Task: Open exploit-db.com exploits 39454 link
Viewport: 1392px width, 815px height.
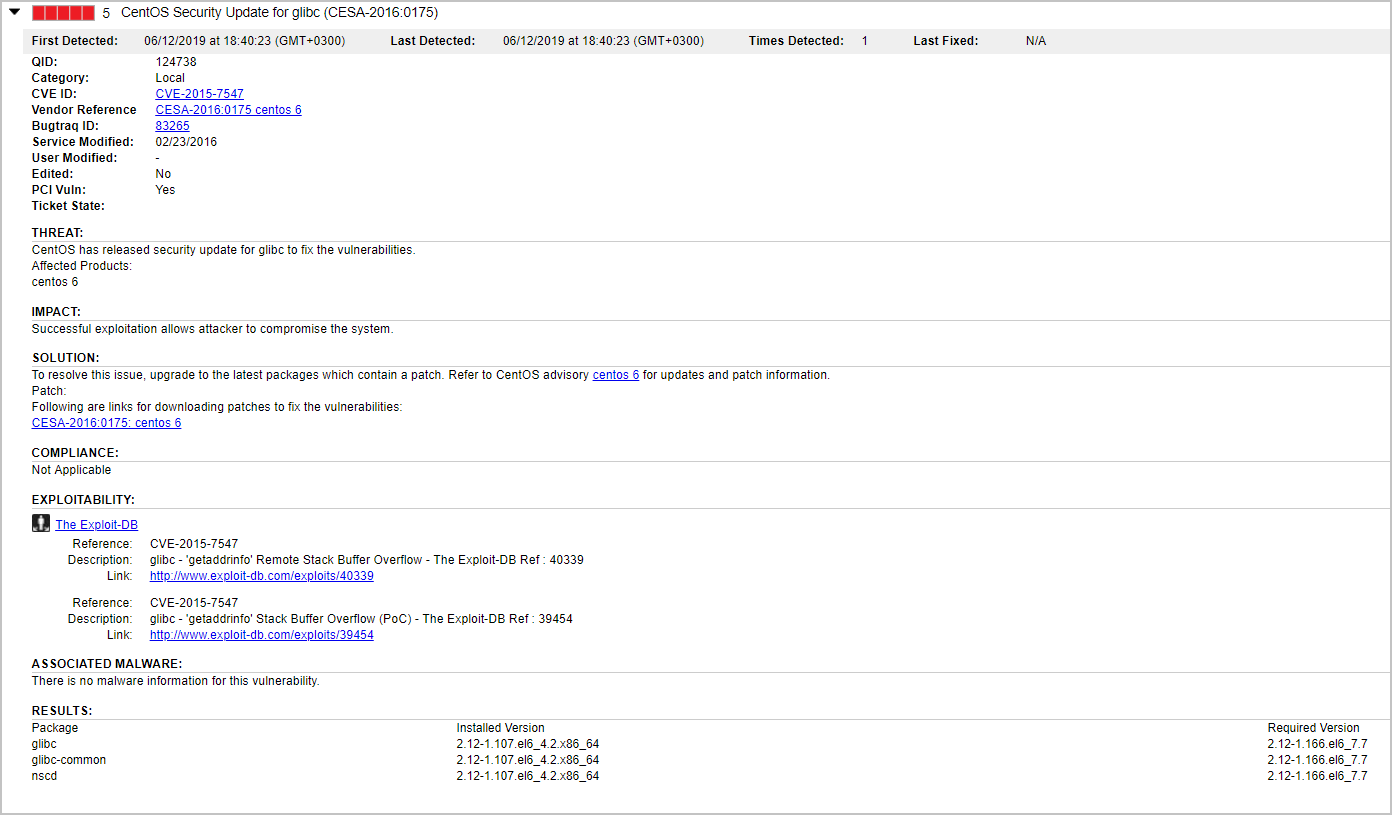Action: click(x=262, y=635)
